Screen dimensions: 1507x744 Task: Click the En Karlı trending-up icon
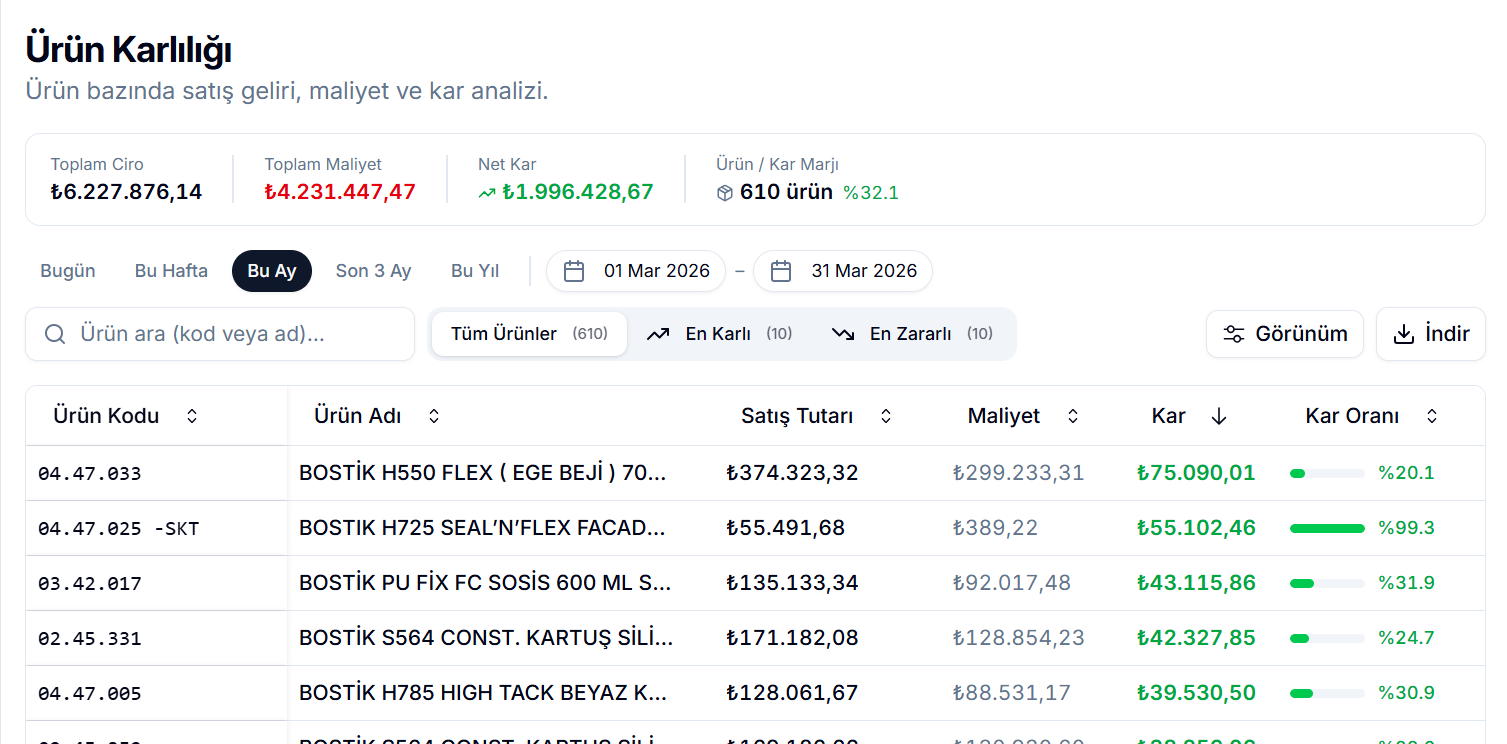658,334
